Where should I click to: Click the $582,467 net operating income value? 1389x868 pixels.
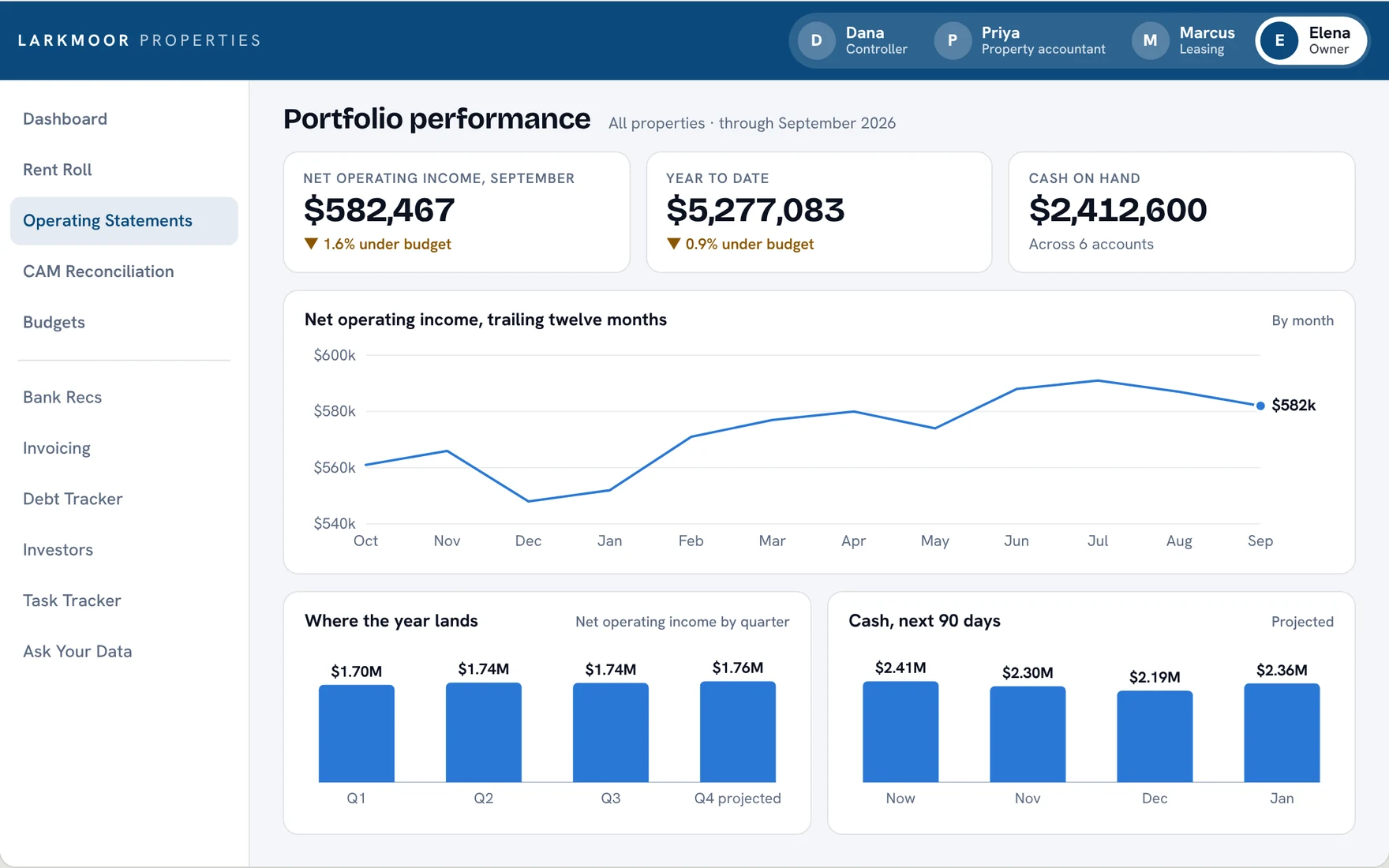(379, 210)
